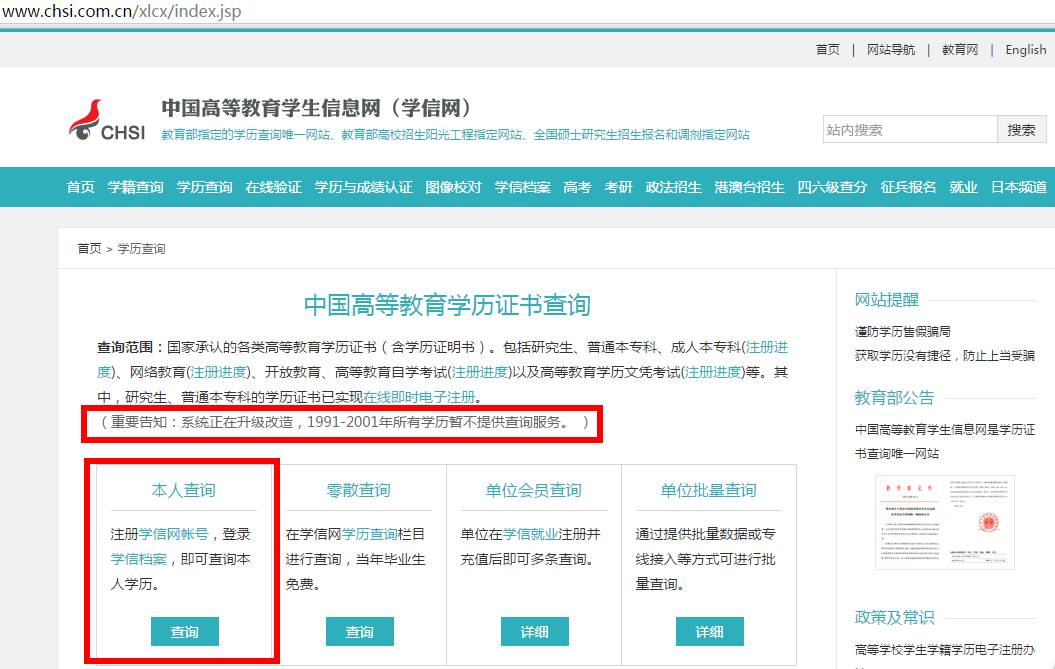Open the 谨防学历售假骗局 notice
Screen dimensions: 1055x669
point(903,331)
